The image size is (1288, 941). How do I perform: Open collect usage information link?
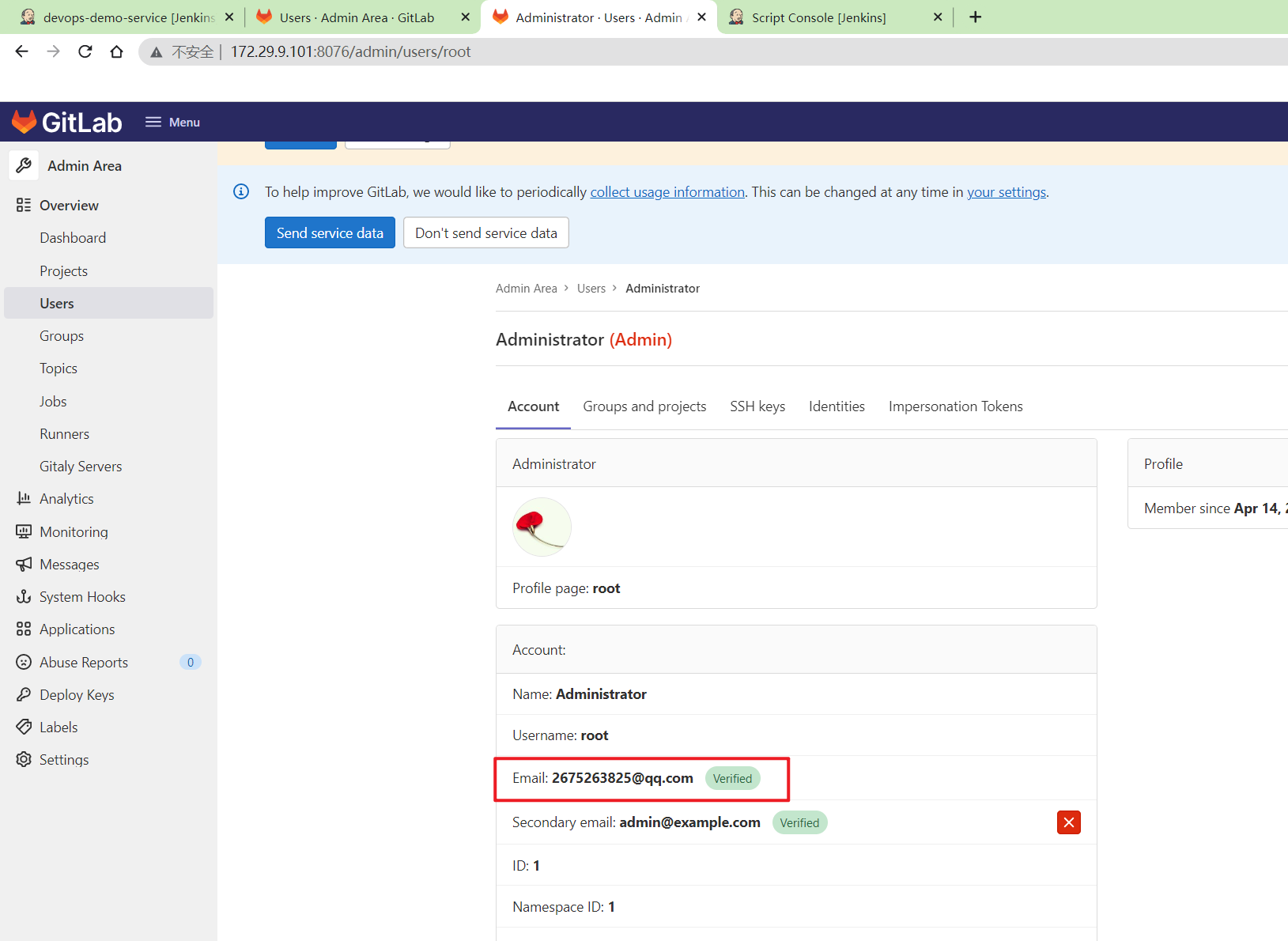point(667,191)
